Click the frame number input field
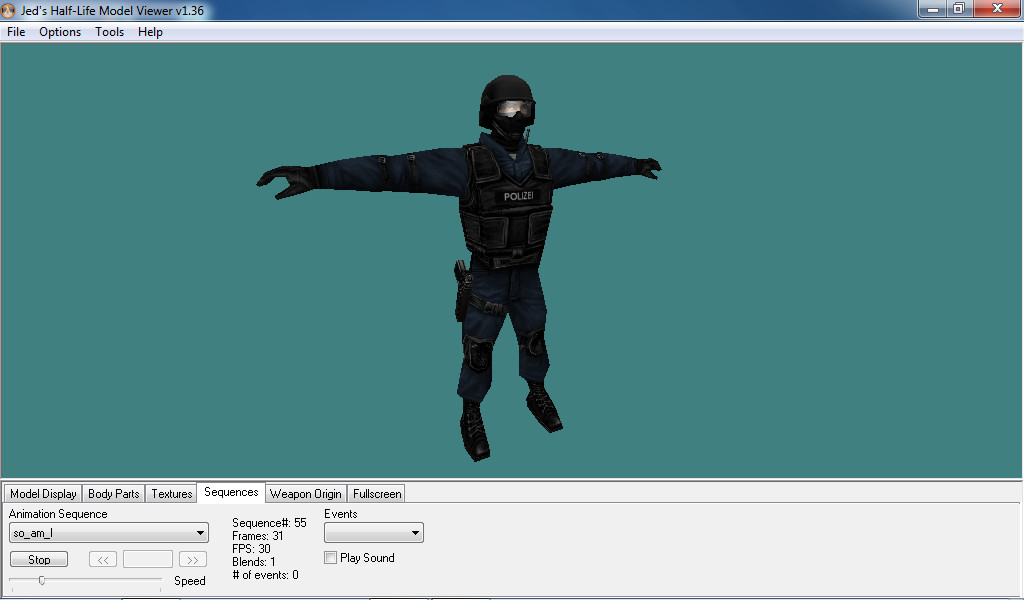Screen dimensions: 1024x600 147,559
